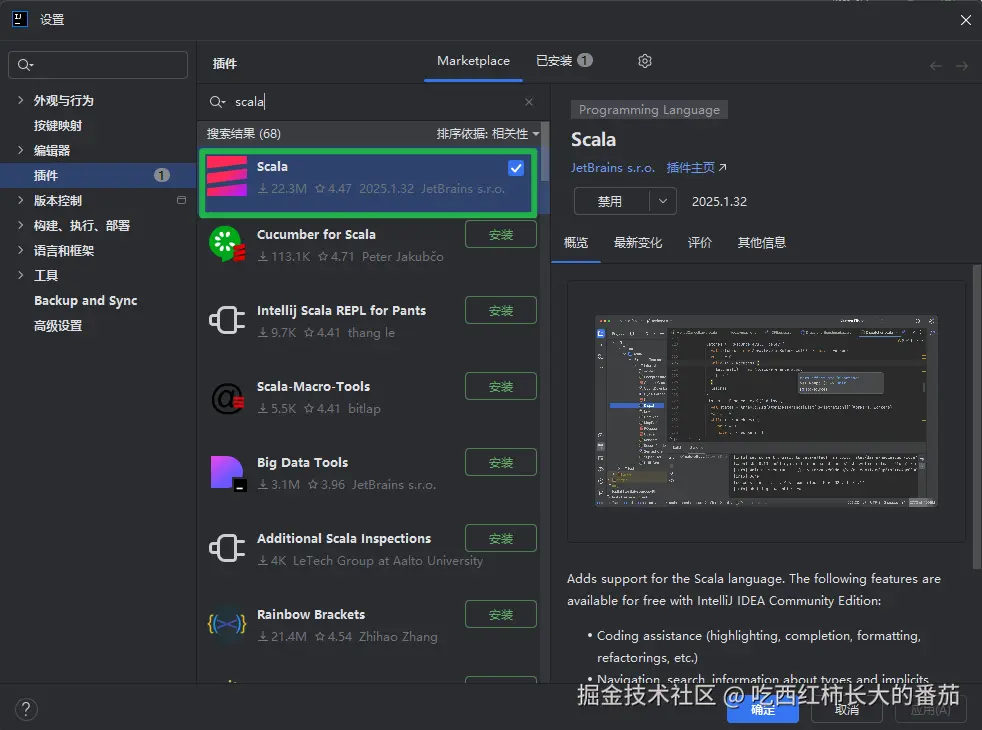
Task: Expand 语言和框架 settings section
Action: pos(21,250)
